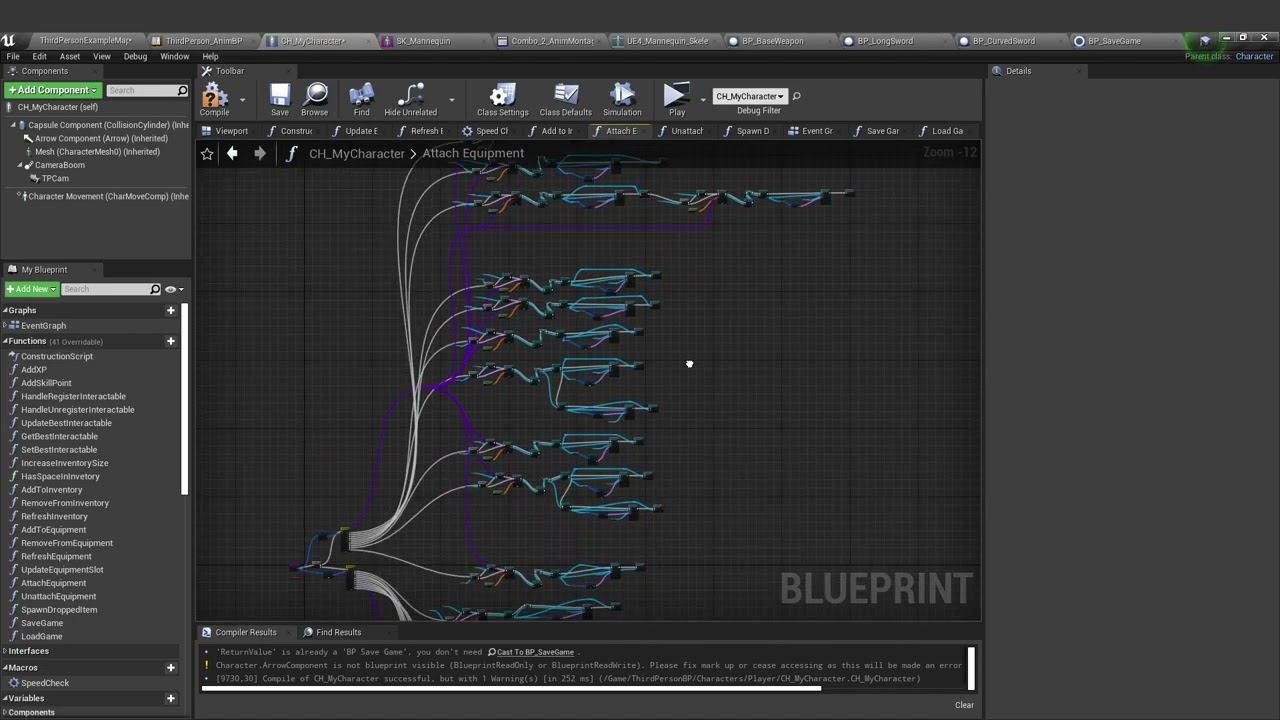Open the Debug menu

(x=135, y=56)
